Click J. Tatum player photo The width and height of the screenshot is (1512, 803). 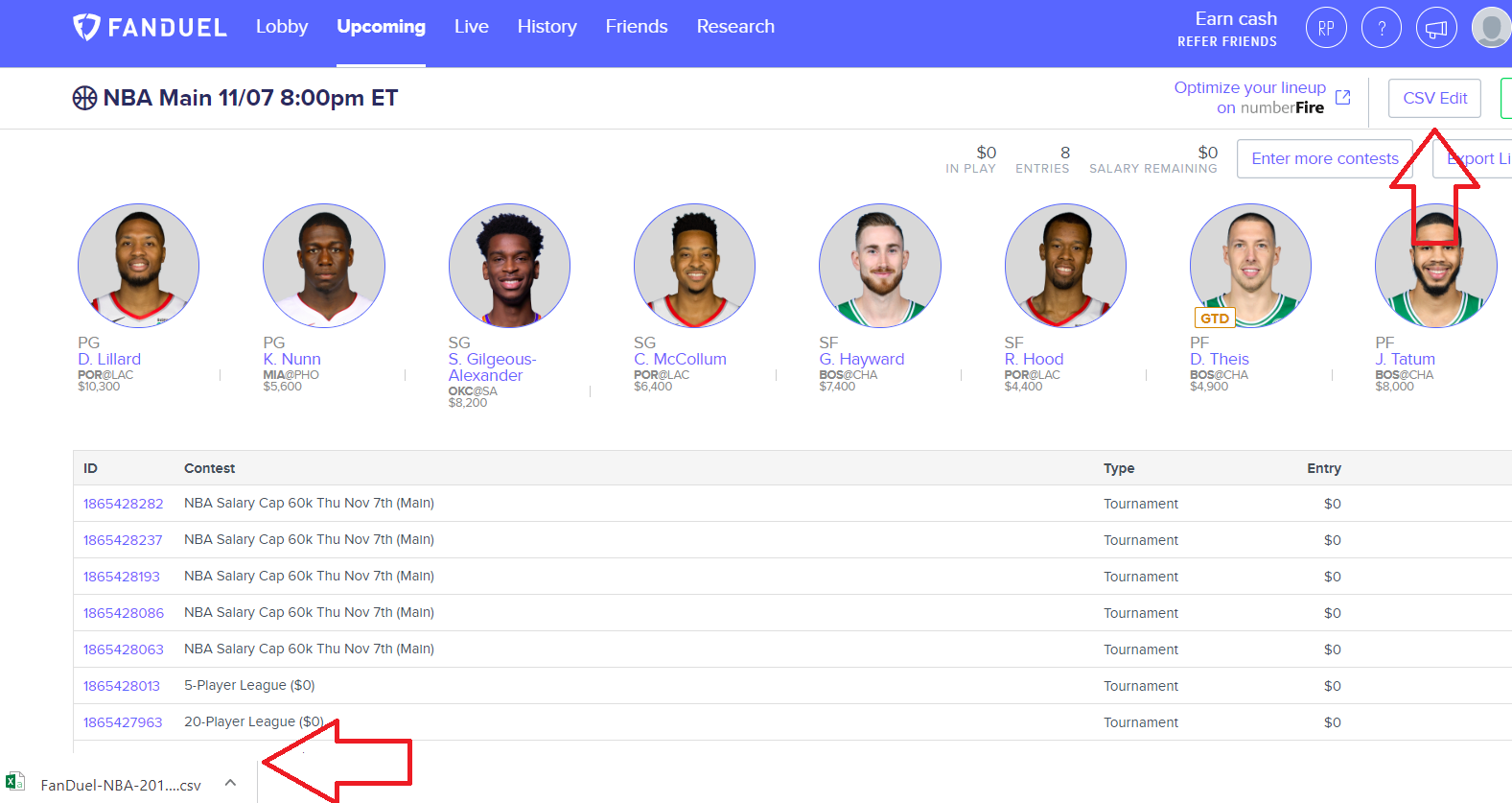[x=1436, y=266]
